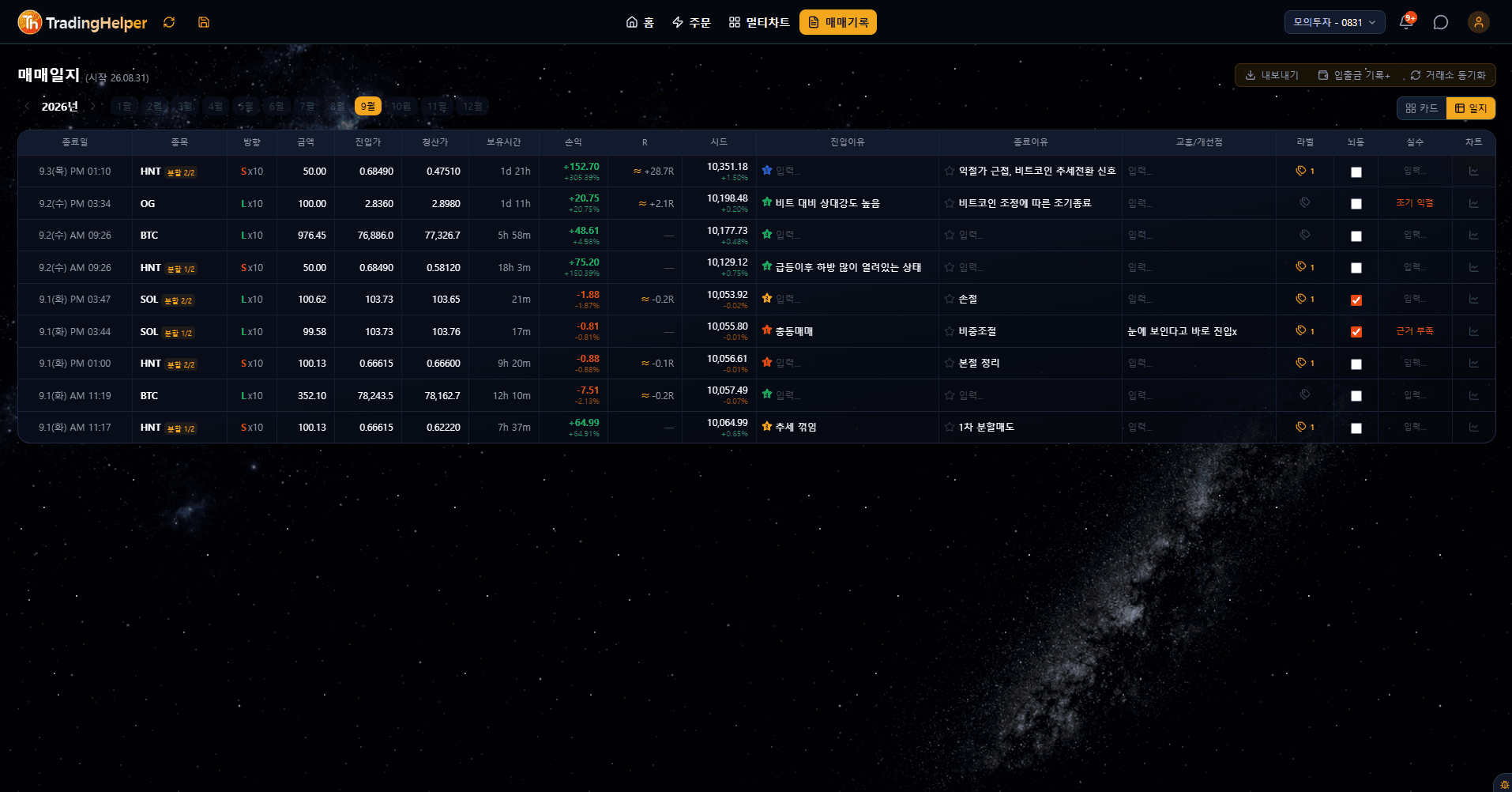
Task: Click label tag in BTC 976.45 row
Action: [1305, 235]
